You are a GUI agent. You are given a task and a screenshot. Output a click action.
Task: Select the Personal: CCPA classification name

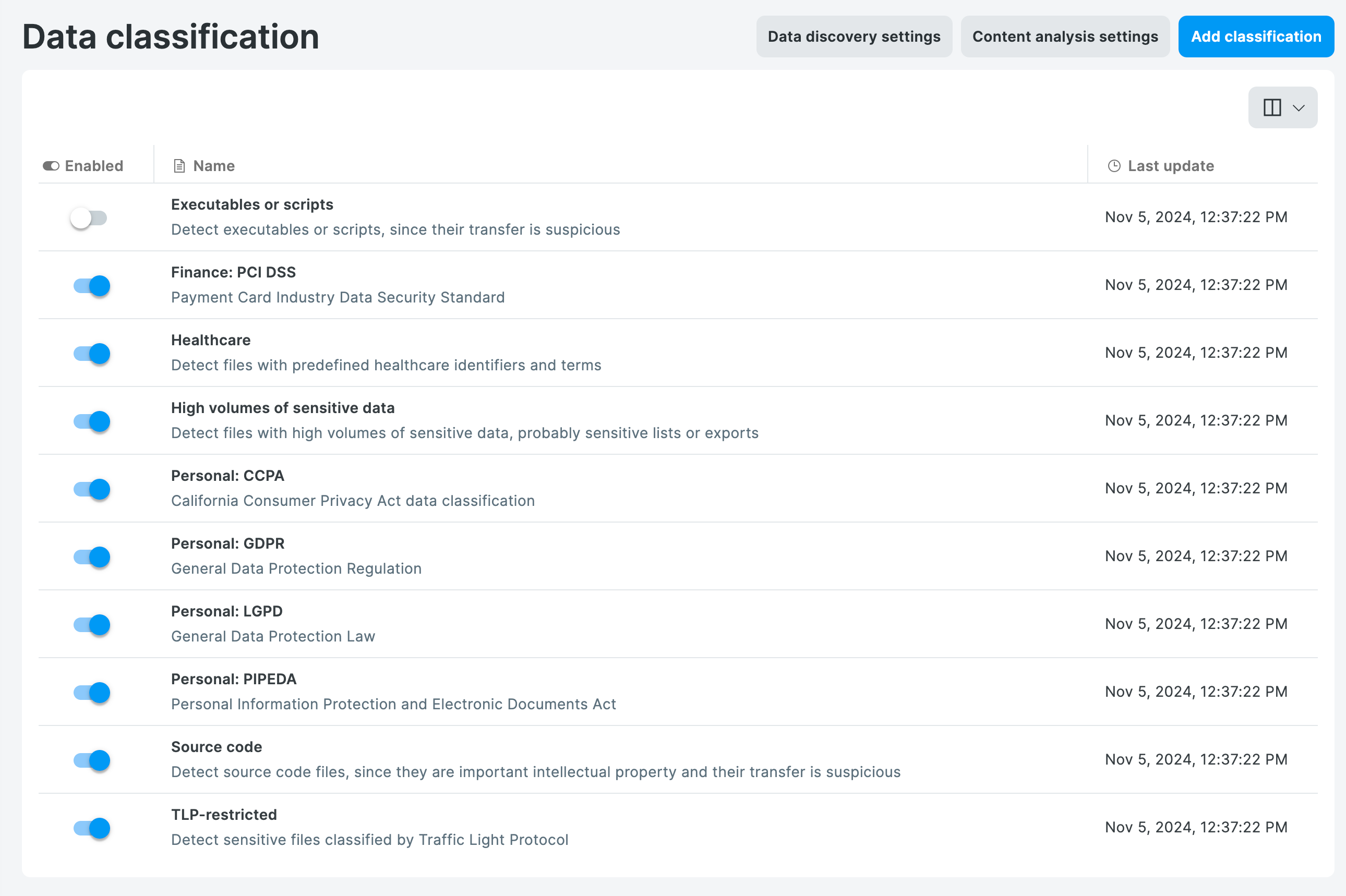pyautogui.click(x=227, y=476)
